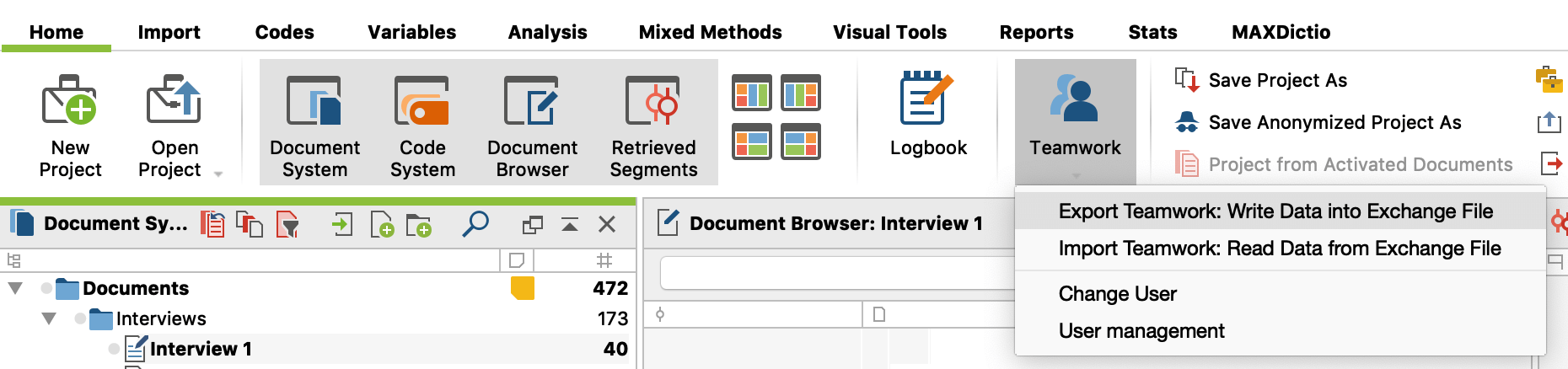Expand the Open Project dropdown arrow

pos(218,174)
